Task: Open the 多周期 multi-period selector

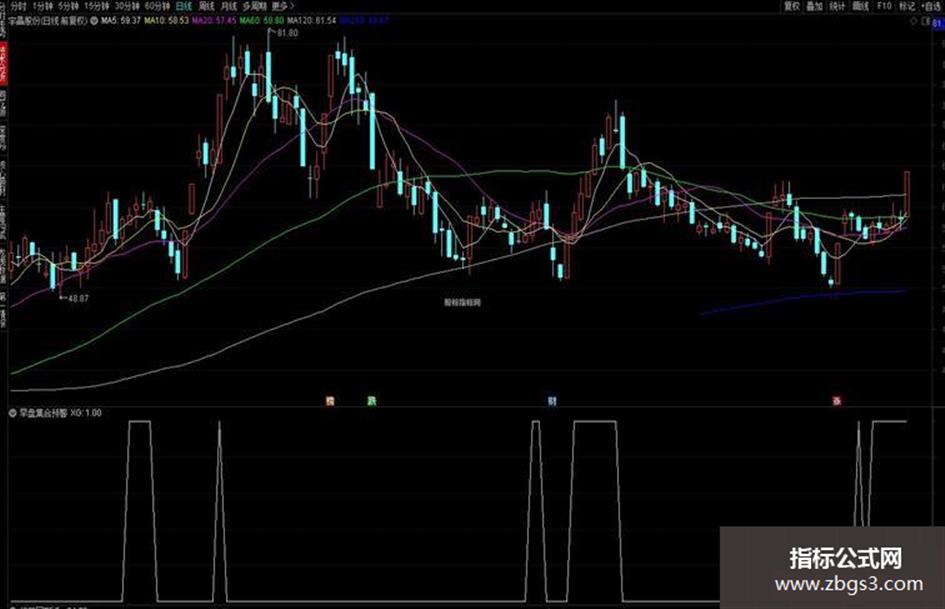Action: coord(254,6)
